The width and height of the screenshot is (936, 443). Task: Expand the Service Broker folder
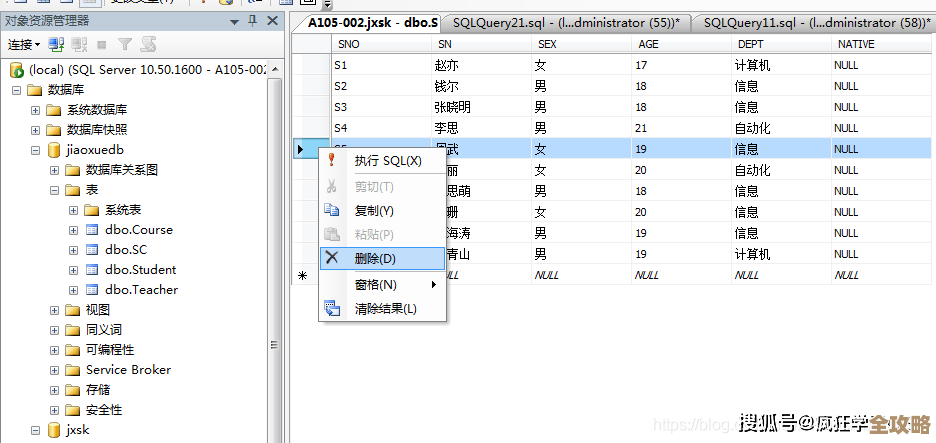click(x=54, y=370)
